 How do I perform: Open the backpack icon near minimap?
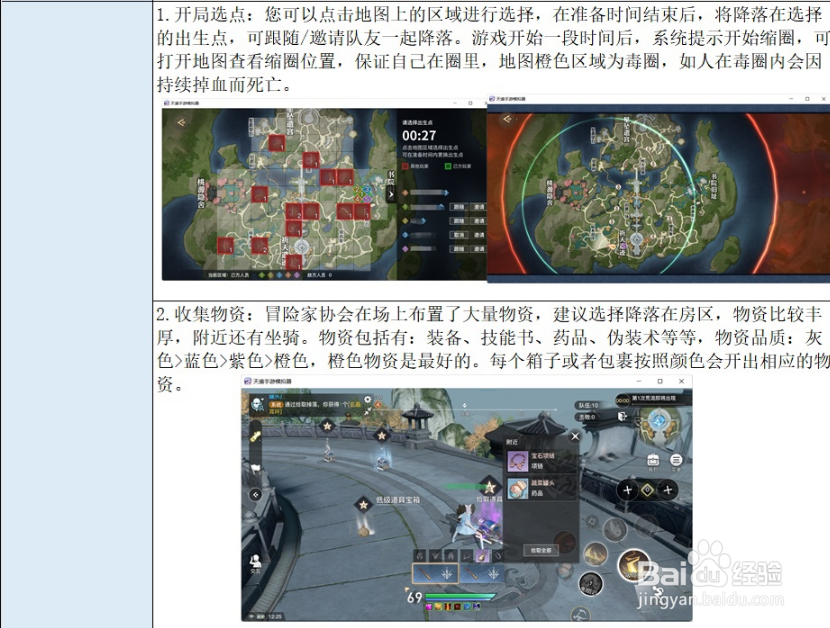click(x=653, y=461)
